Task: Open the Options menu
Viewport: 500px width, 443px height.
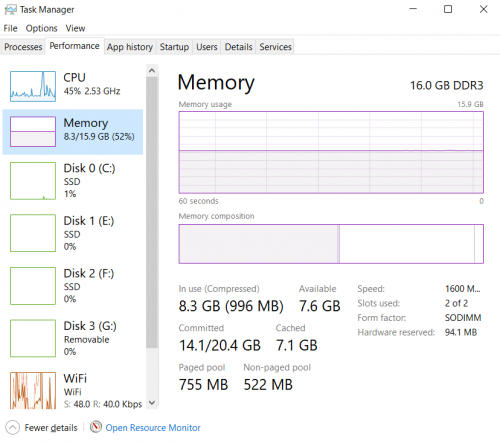Action: point(41,28)
